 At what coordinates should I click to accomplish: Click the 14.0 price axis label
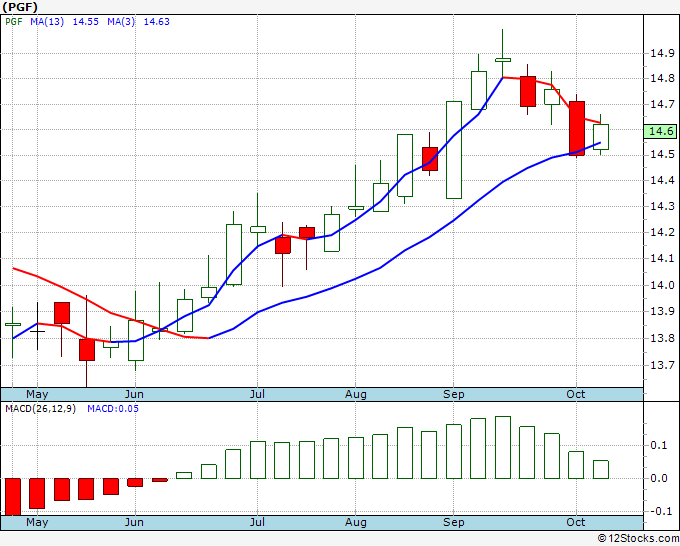(x=662, y=285)
